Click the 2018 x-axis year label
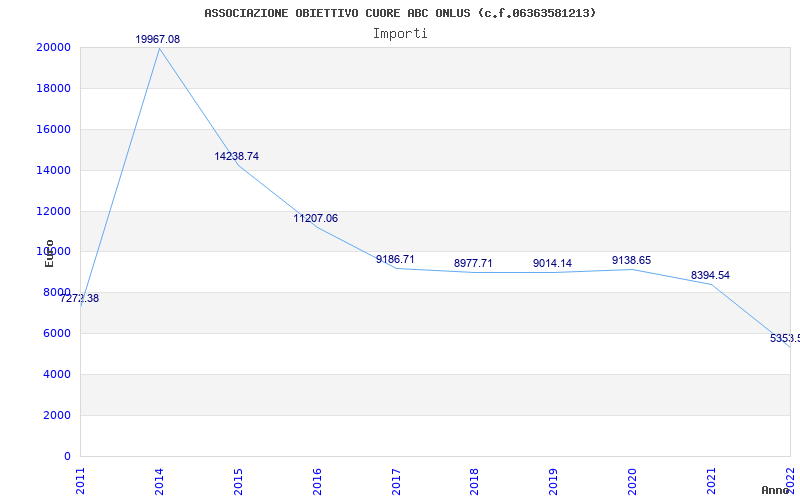The image size is (800, 500). click(x=475, y=481)
